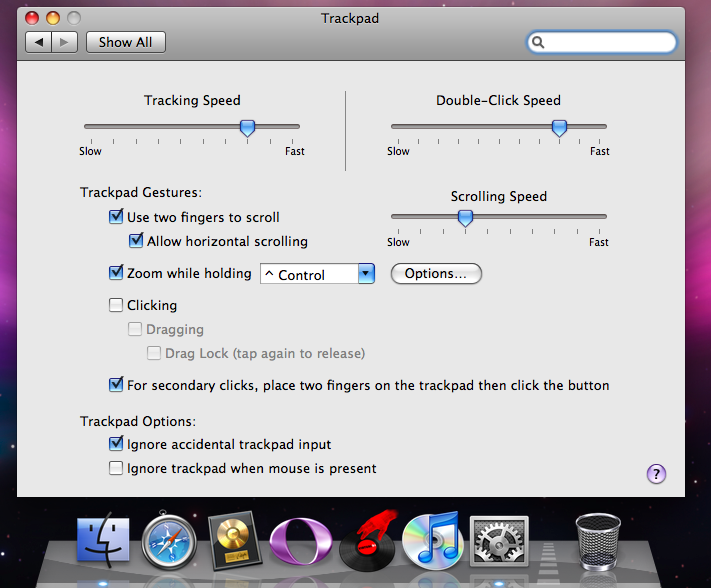
Task: Open the zoom Options… button
Action: [x=436, y=274]
